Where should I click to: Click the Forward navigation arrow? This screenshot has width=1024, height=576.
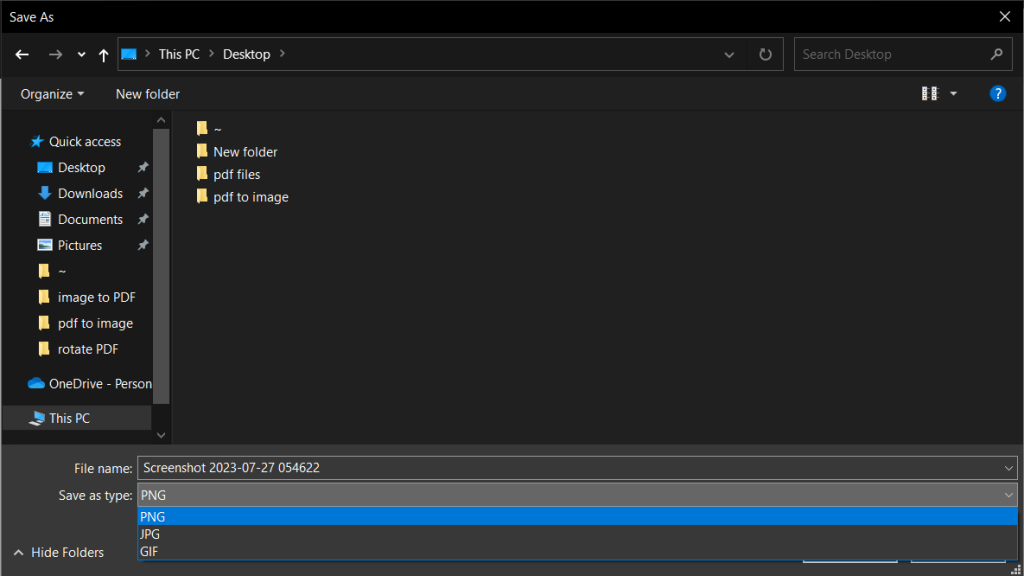[55, 54]
